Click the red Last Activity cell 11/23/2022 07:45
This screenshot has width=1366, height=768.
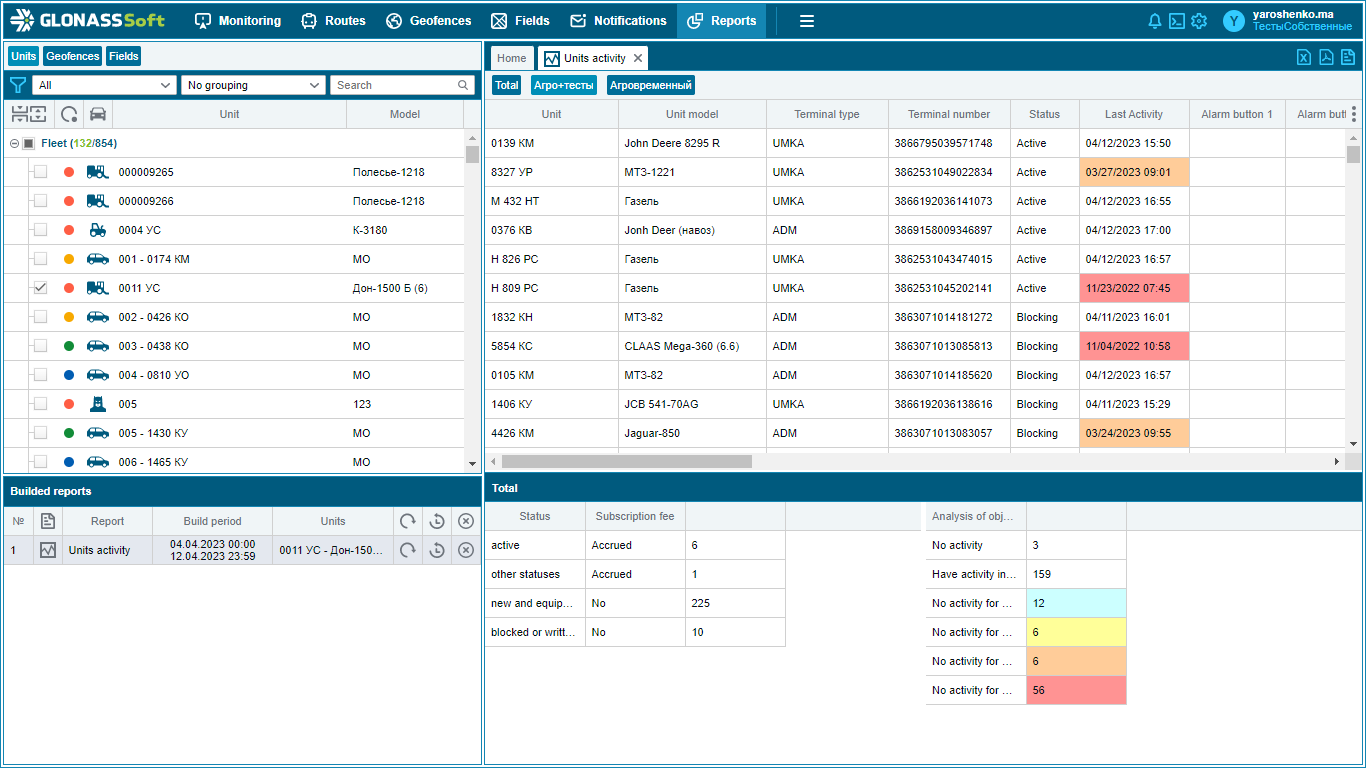click(1134, 288)
